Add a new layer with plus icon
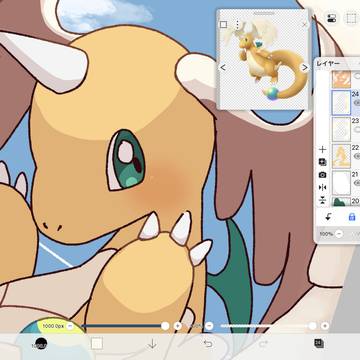The width and height of the screenshot is (360, 360). [322, 150]
